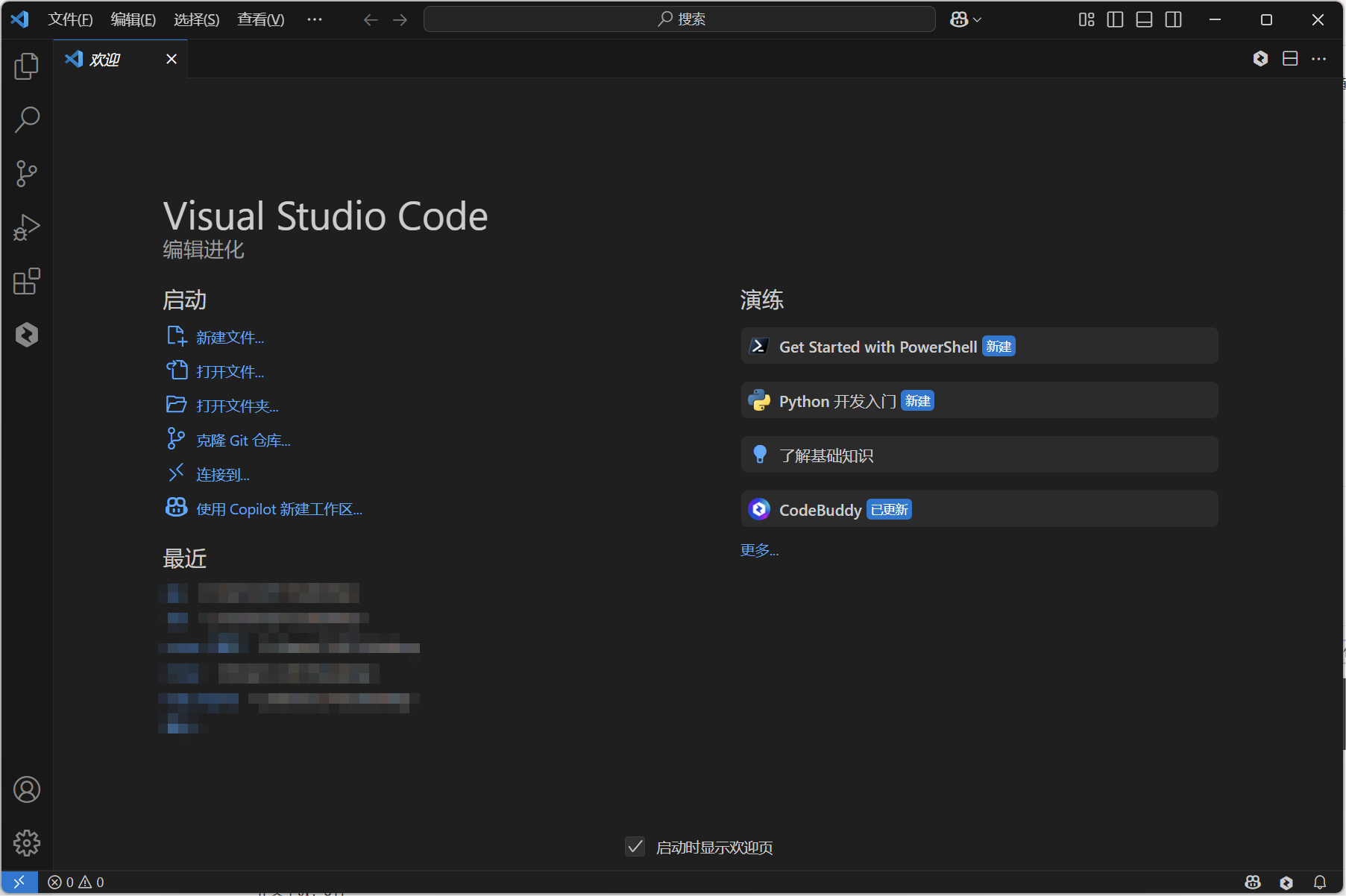1346x896 pixels.
Task: Open the Extensions view
Action: click(26, 281)
